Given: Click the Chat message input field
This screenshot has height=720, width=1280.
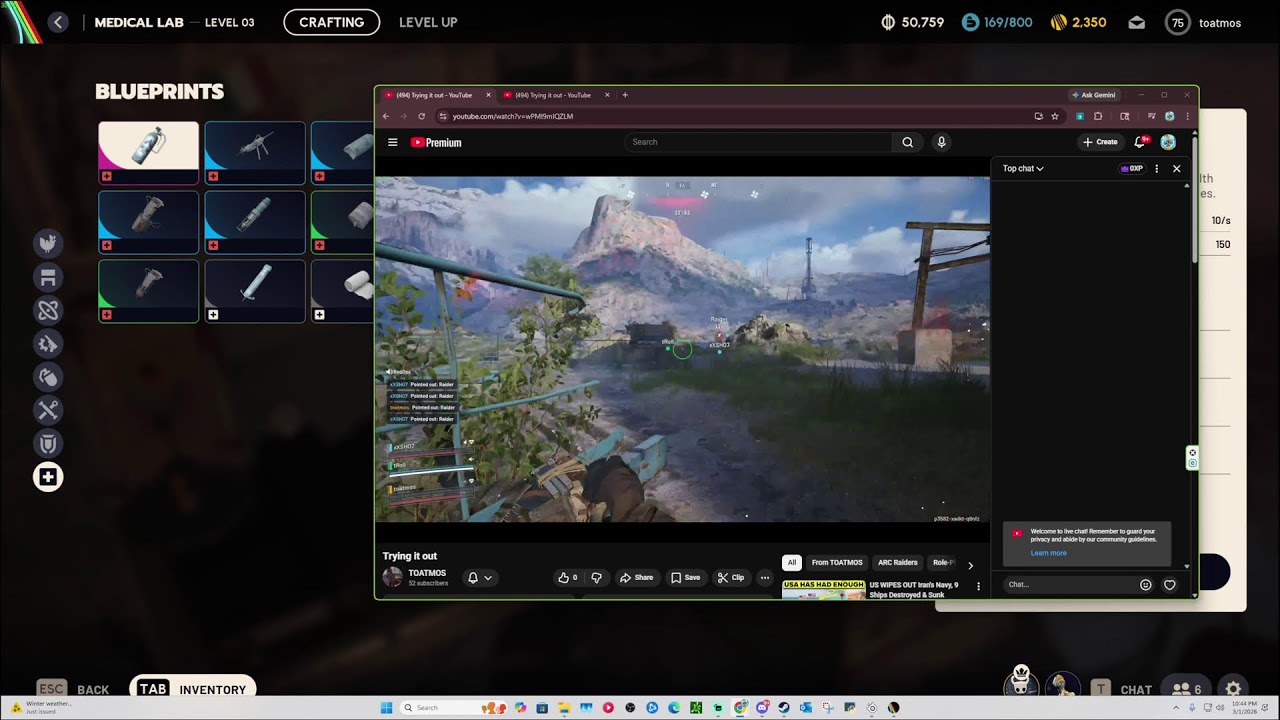Looking at the screenshot, I should (x=1070, y=584).
